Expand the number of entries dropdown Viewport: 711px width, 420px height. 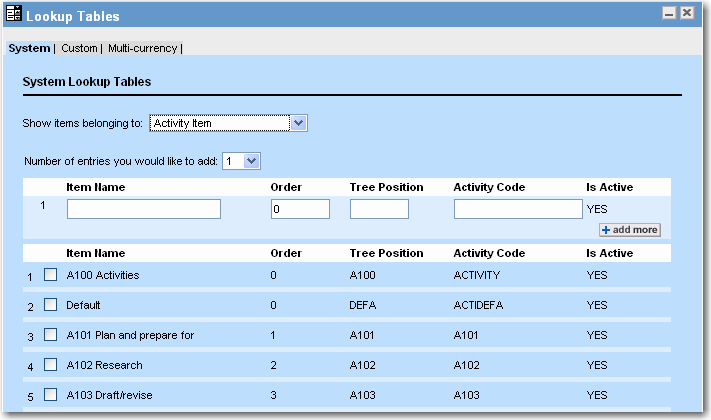pos(241,161)
